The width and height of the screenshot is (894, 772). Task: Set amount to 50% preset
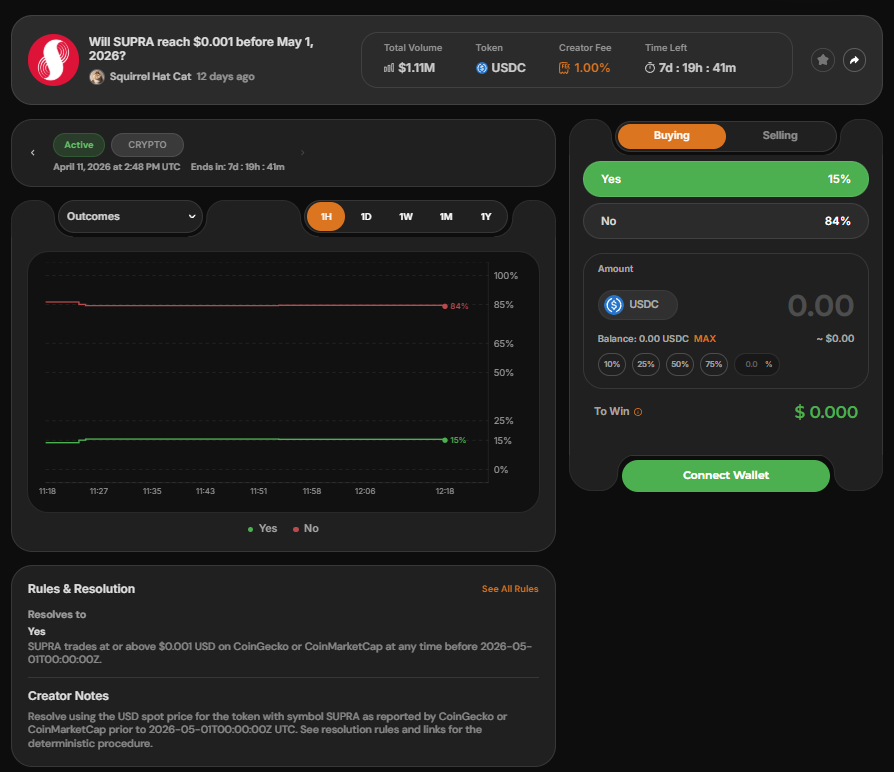680,364
